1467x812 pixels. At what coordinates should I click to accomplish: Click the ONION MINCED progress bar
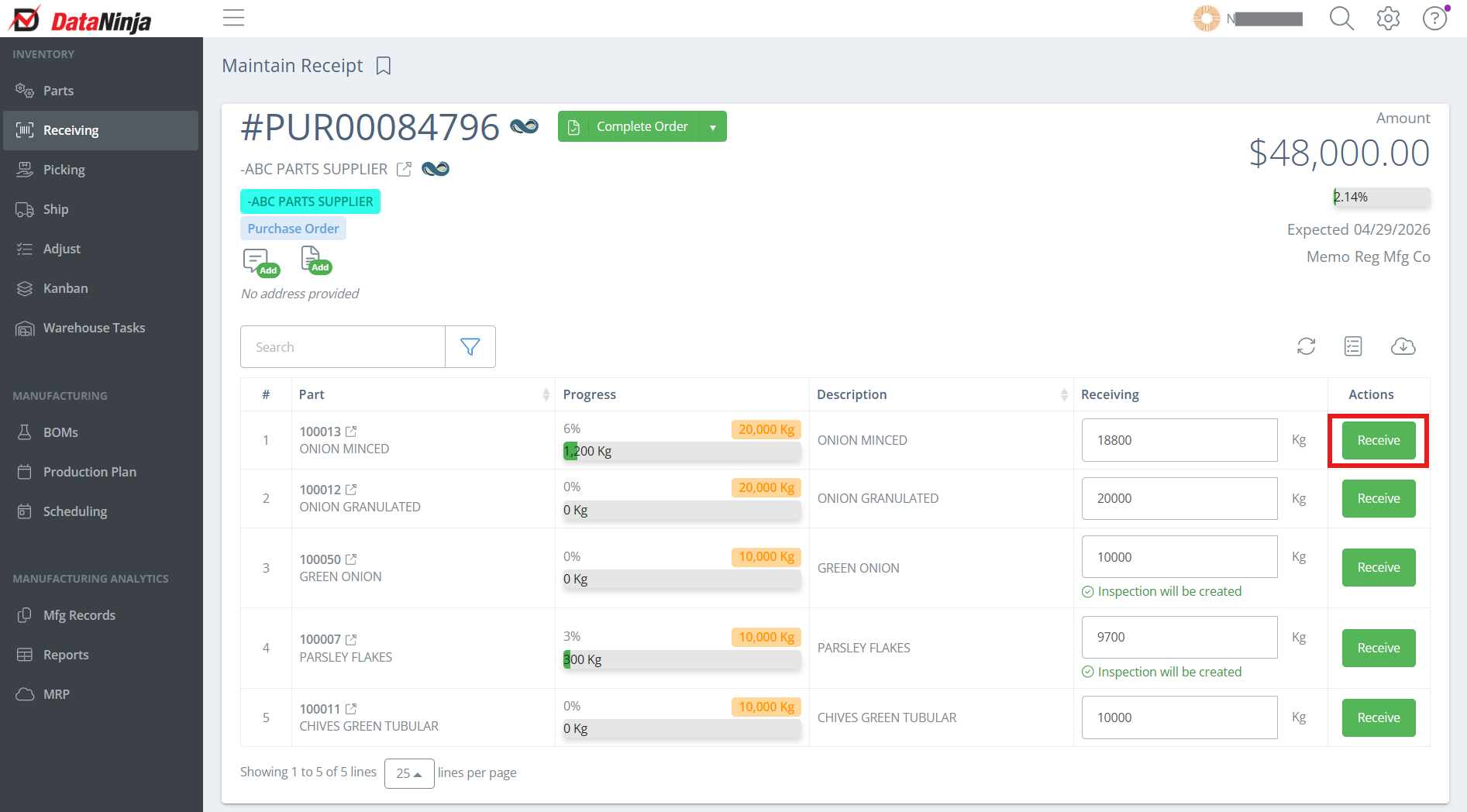click(681, 451)
